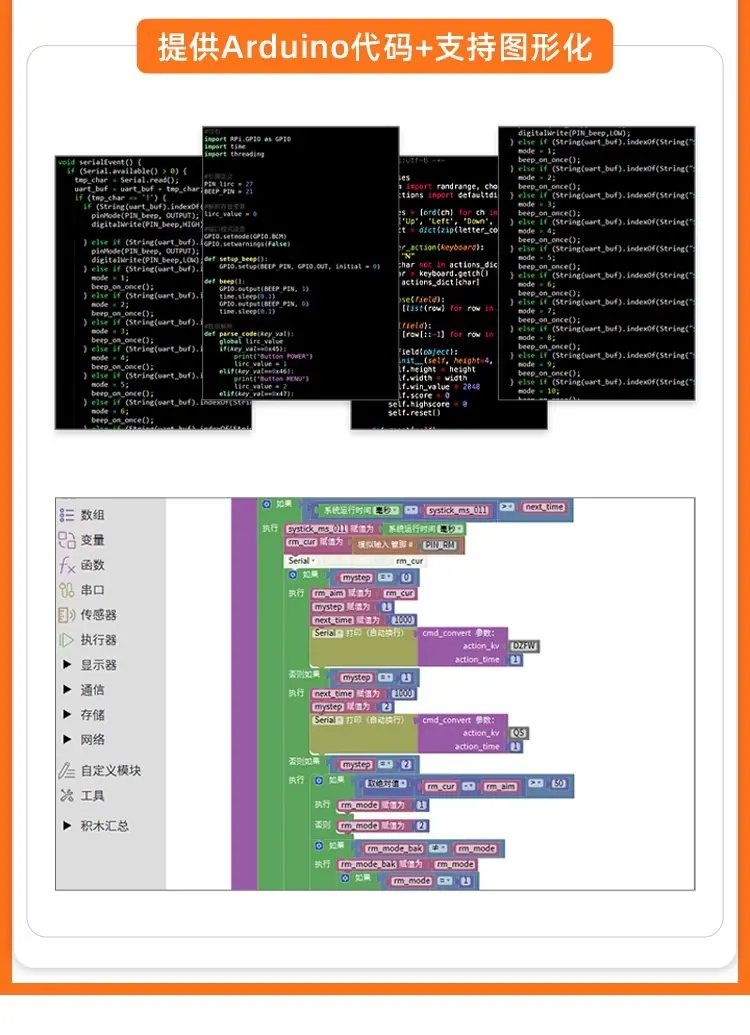Open the minus operator between rm_cur and rm_aim

469,786
